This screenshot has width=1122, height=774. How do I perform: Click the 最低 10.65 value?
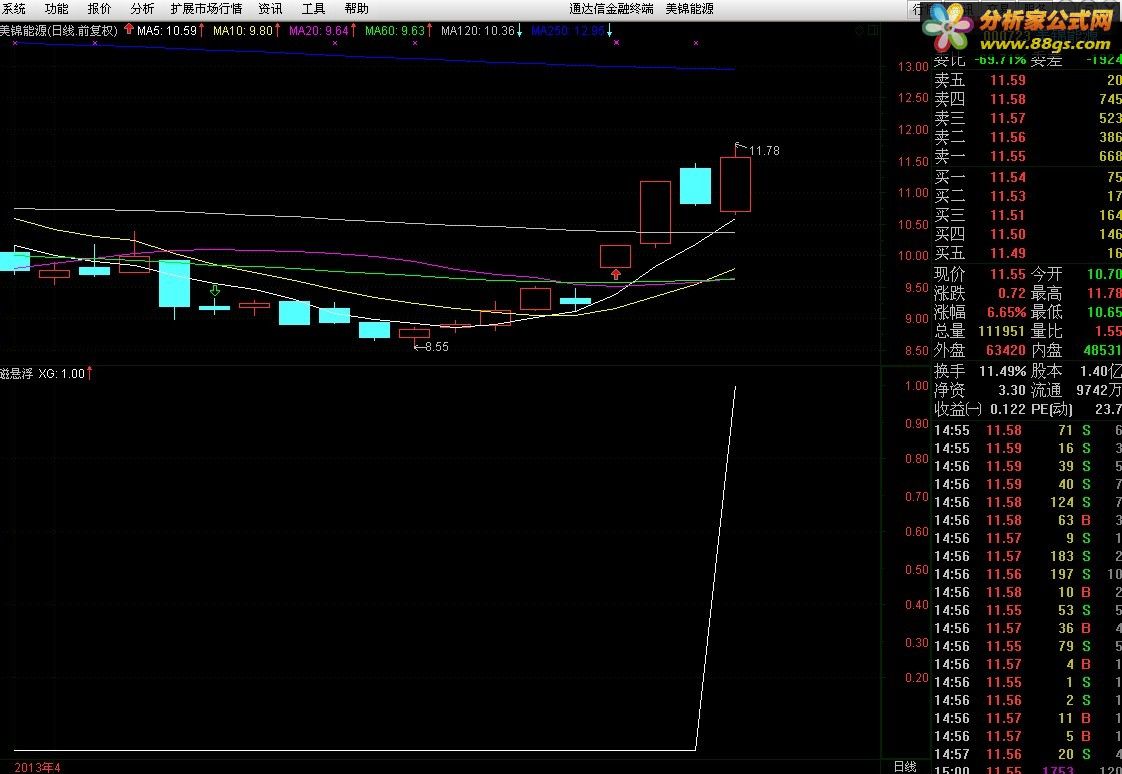point(1104,313)
